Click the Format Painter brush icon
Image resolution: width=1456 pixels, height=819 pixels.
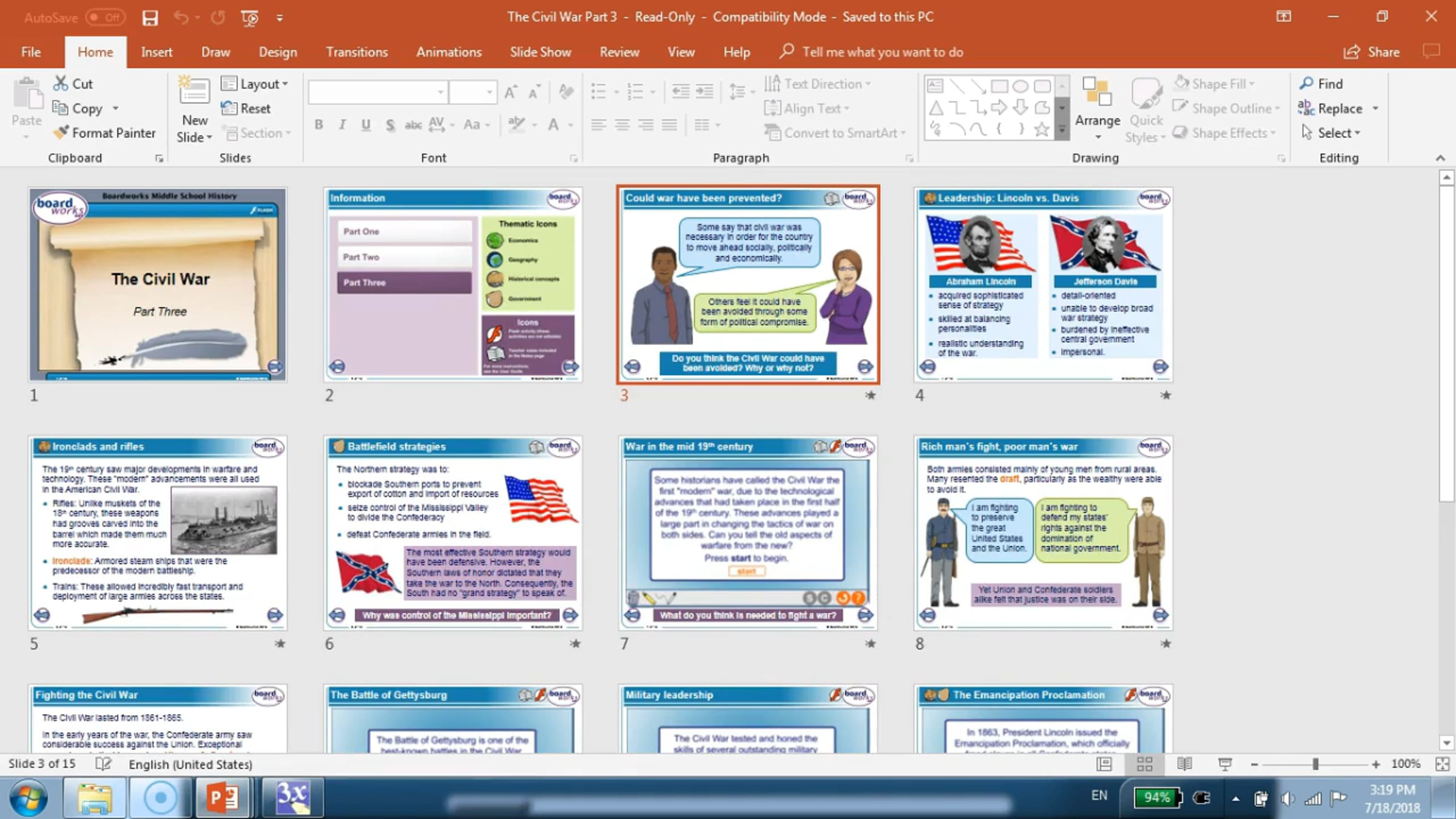[61, 132]
